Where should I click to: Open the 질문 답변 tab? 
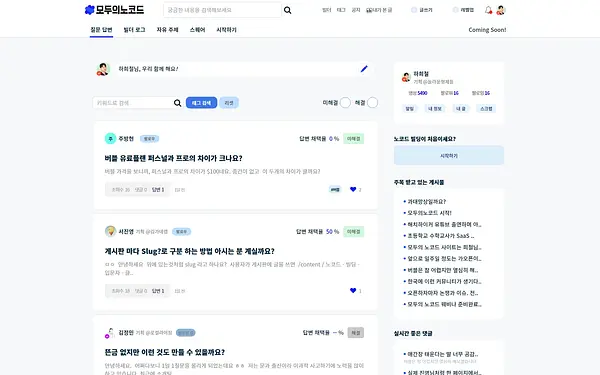tap(101, 30)
